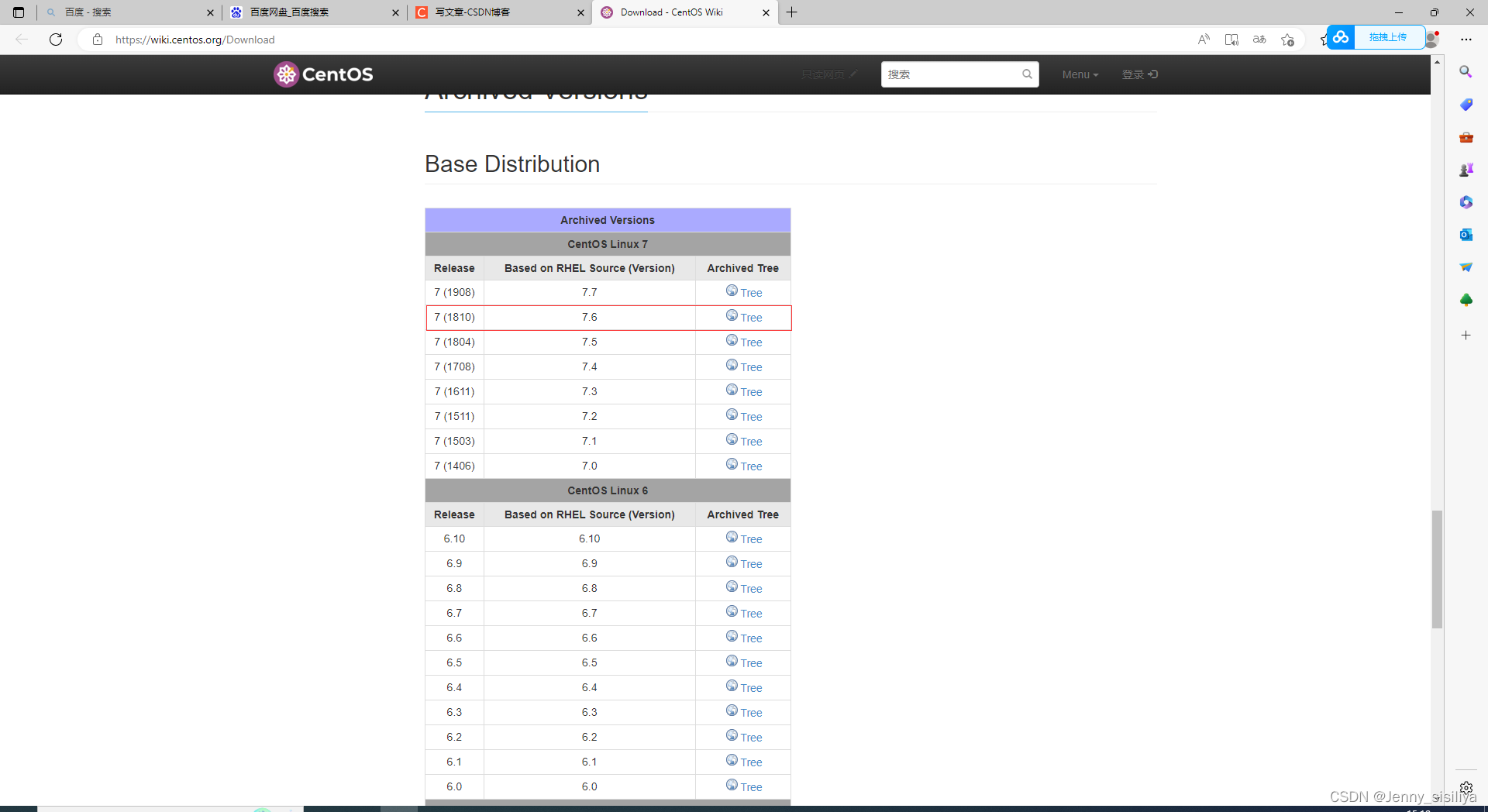Screen dimensions: 1488x812
Task: Refresh the page using reload icon
Action: tap(56, 40)
